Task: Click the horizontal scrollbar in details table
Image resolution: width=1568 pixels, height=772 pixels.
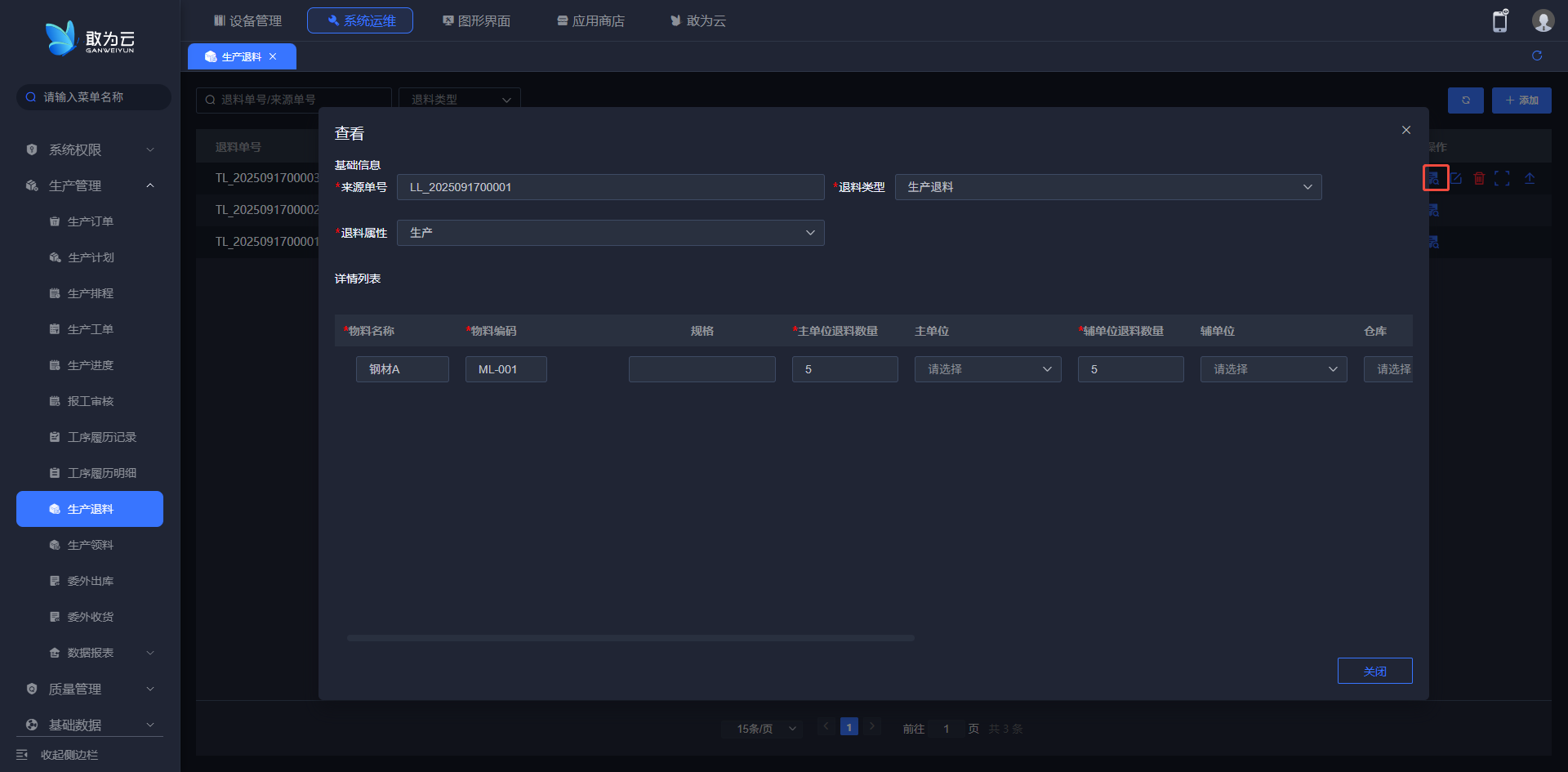Action: coord(630,638)
